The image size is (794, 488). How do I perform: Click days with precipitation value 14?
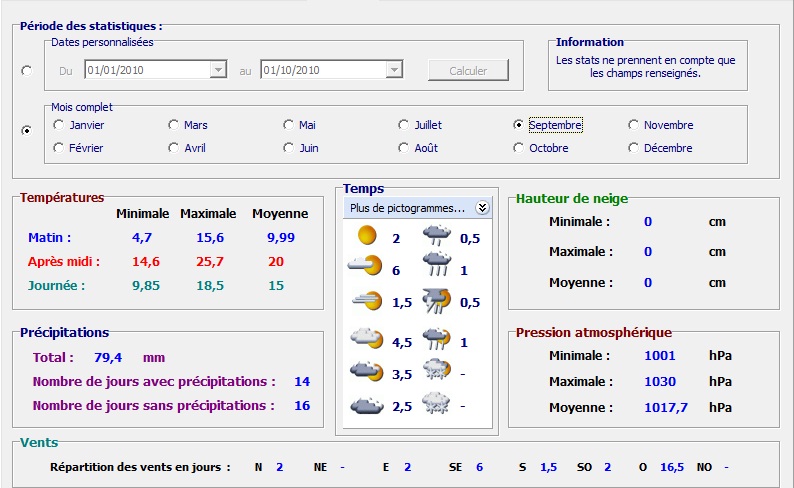(x=302, y=381)
